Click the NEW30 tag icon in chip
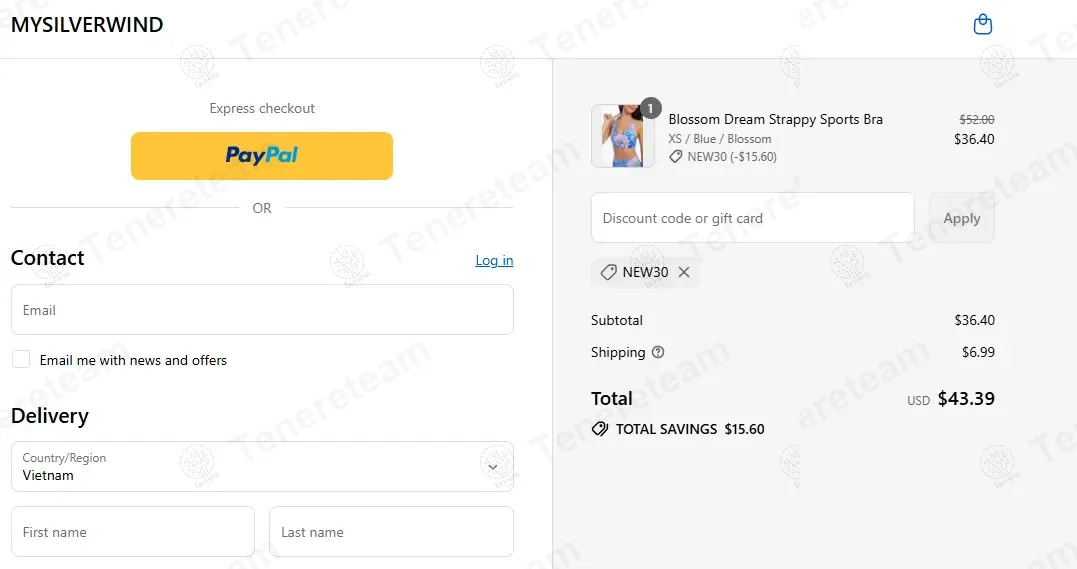Viewport: 1077px width, 569px height. click(x=608, y=272)
